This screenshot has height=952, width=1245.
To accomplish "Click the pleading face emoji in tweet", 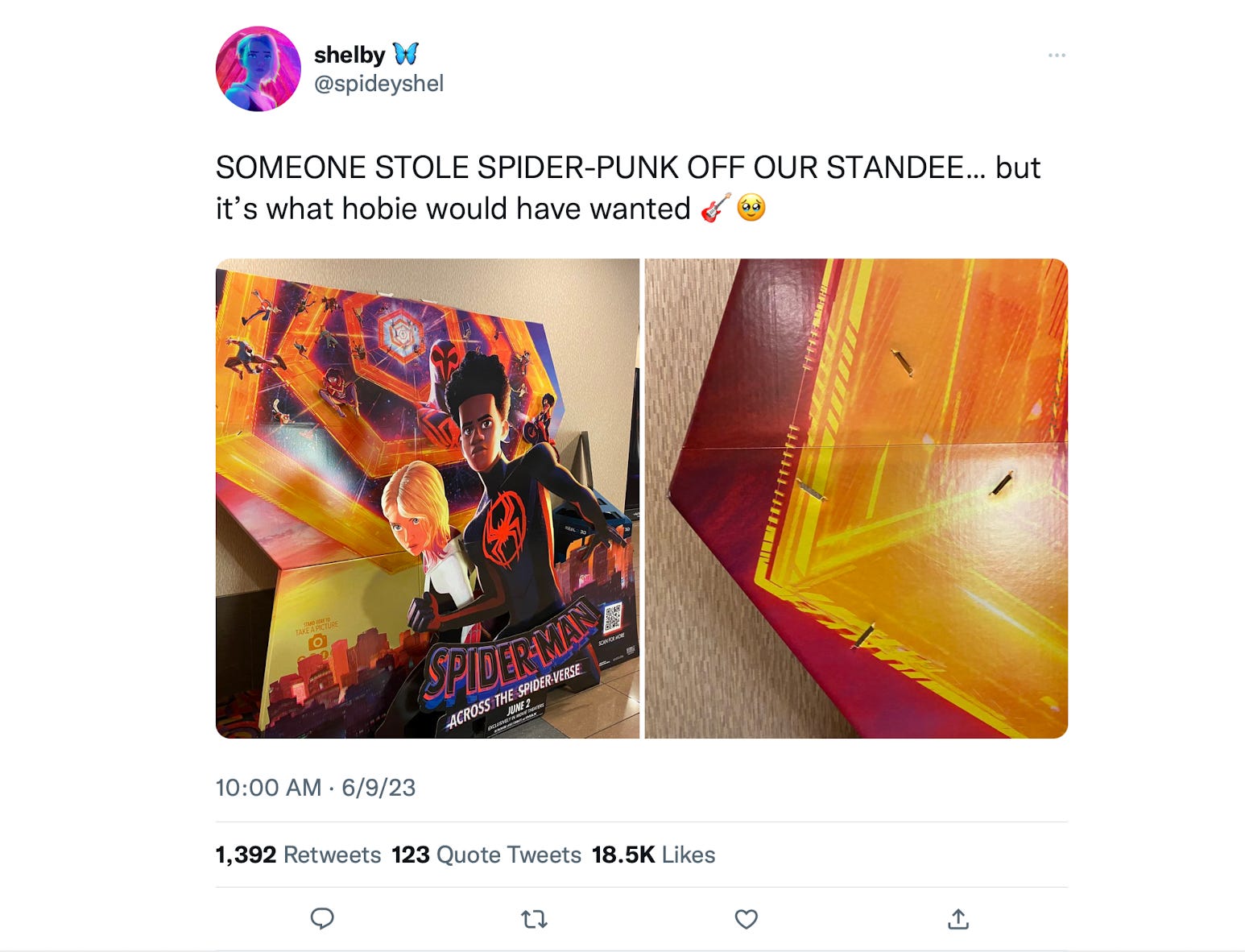I will coord(751,208).
